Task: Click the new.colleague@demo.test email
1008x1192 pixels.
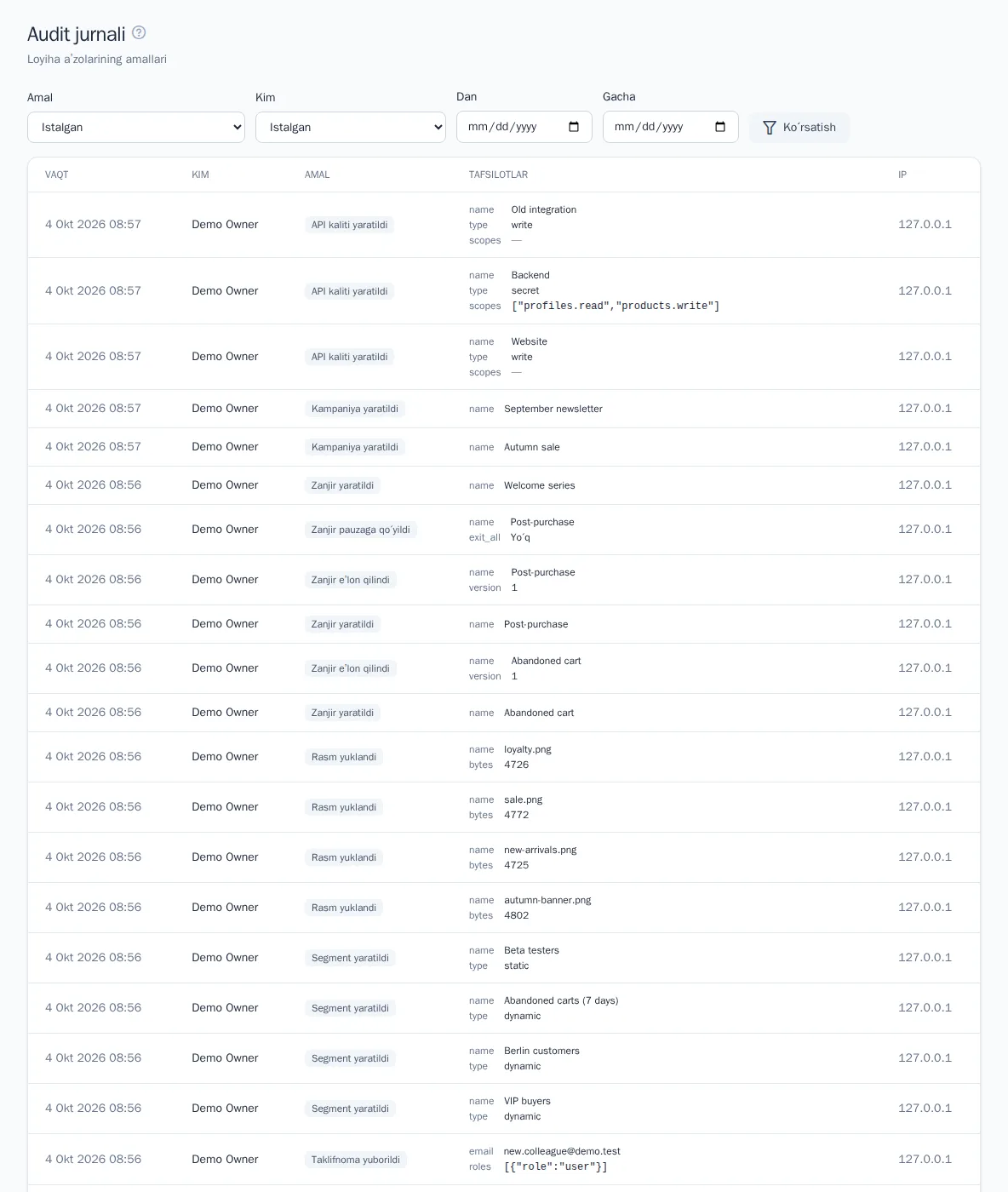Action: [562, 1151]
